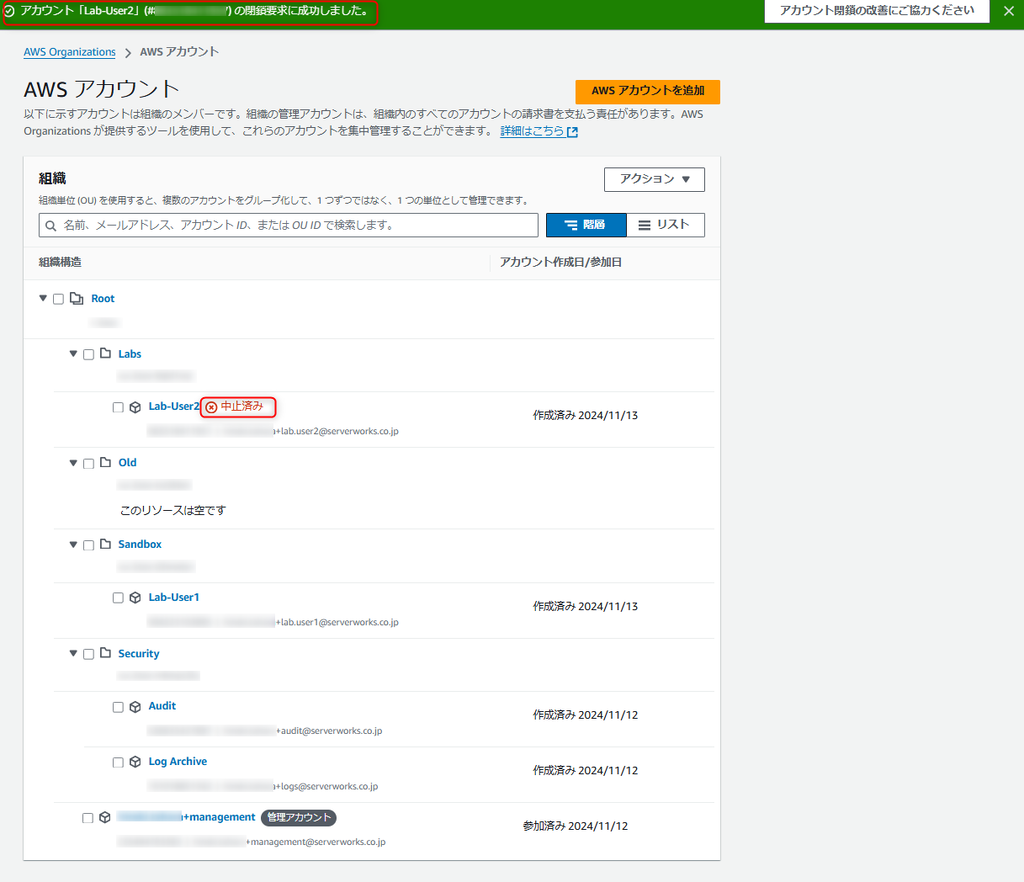Click the 参加済み 2024/11/12 date
1024x882 pixels.
point(575,827)
